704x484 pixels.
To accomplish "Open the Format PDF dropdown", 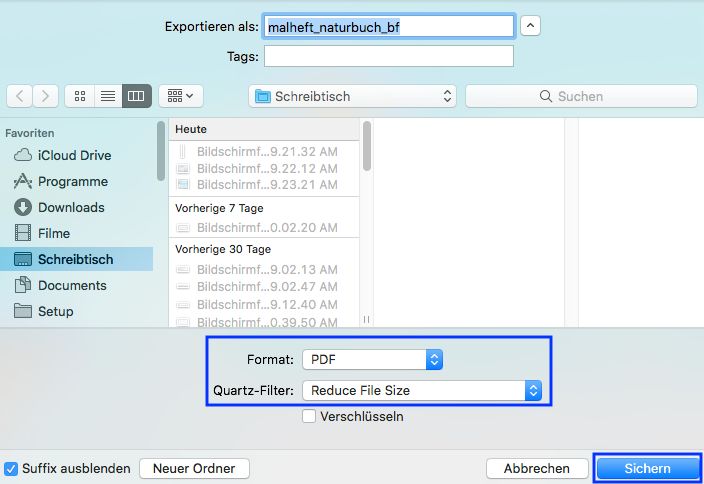I will [373, 360].
